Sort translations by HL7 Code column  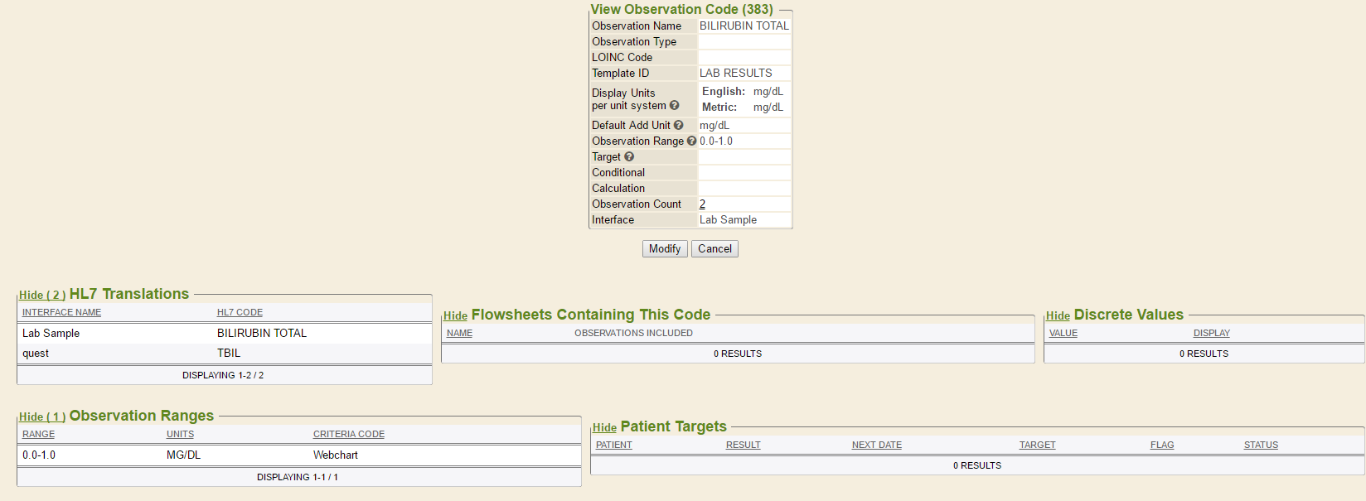(239, 313)
